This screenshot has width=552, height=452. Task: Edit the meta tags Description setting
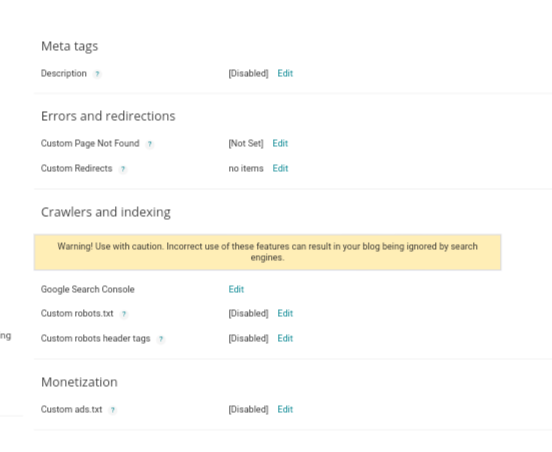(285, 73)
